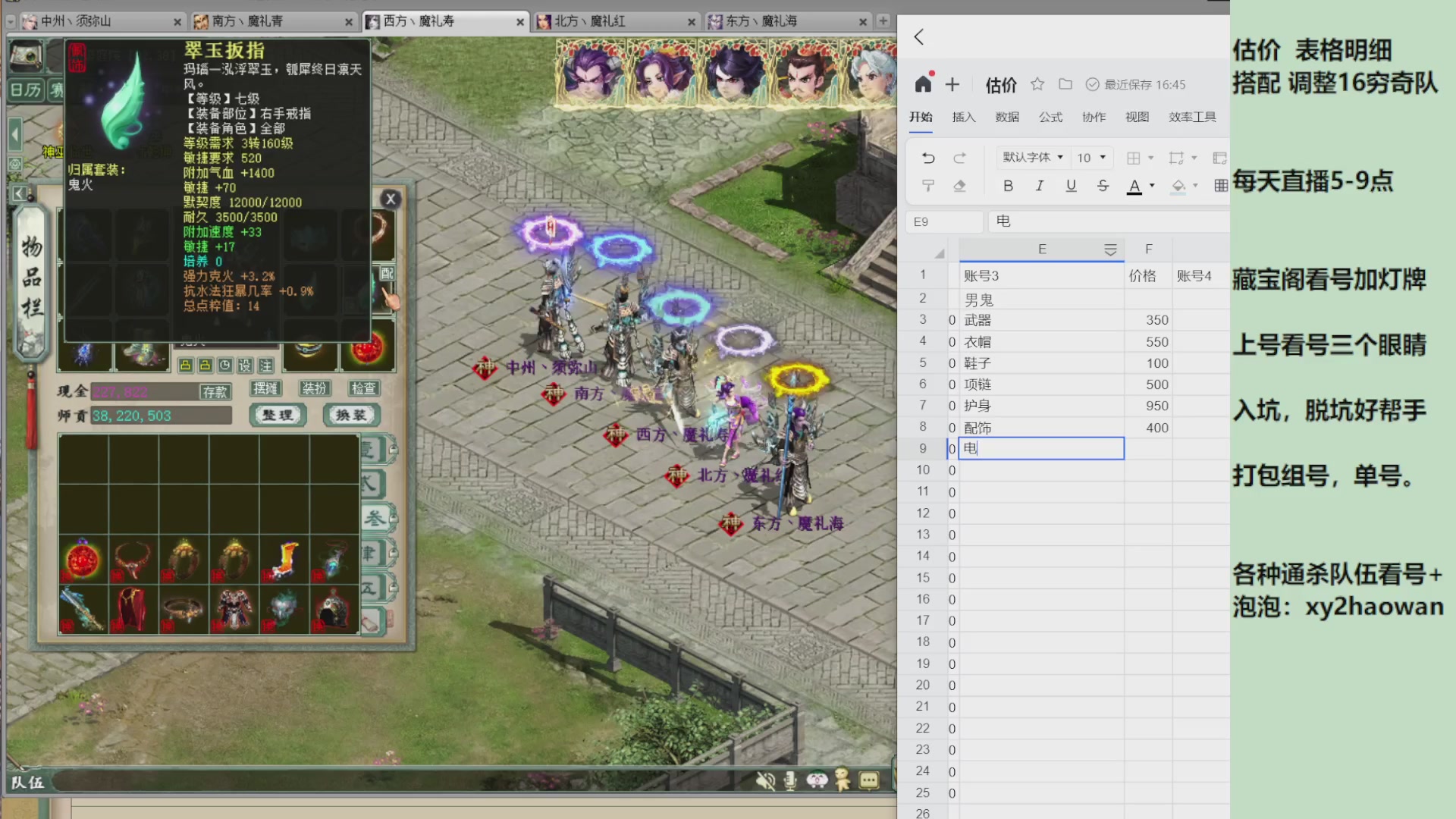Screen dimensions: 1456x819
Task: Open the 协作 ribbon tab
Action: tap(1094, 117)
